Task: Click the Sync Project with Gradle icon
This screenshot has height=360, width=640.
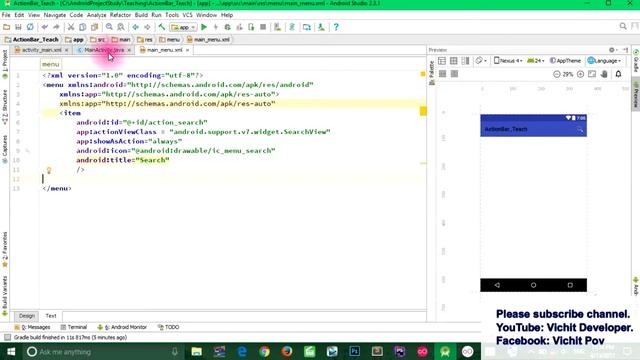Action: coord(292,27)
